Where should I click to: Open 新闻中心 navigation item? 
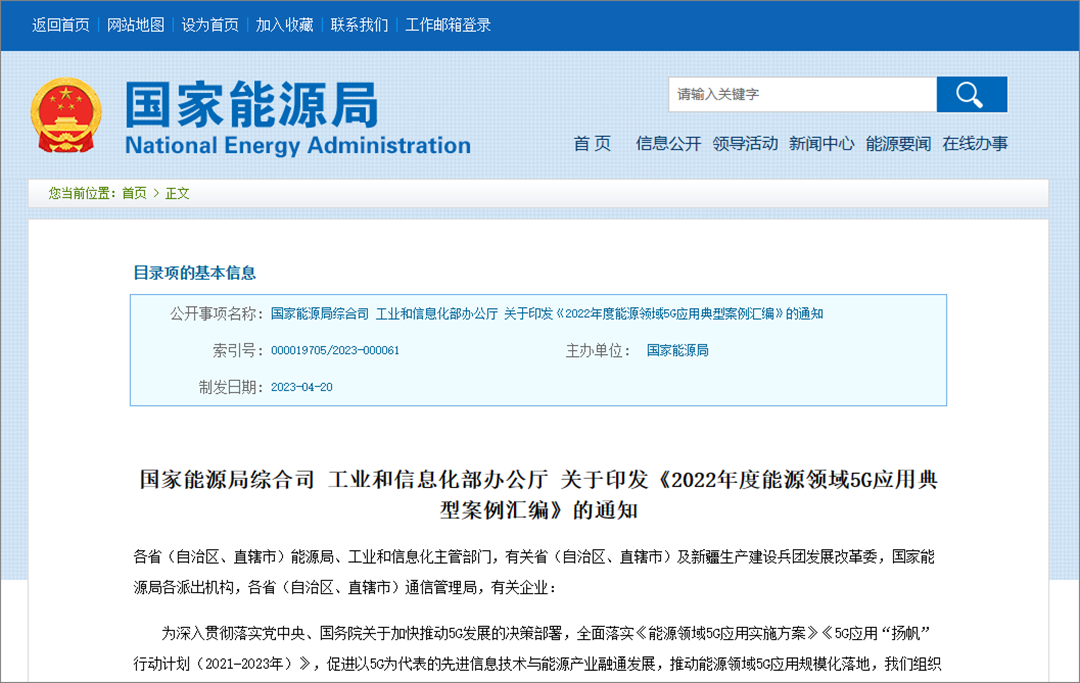click(821, 144)
